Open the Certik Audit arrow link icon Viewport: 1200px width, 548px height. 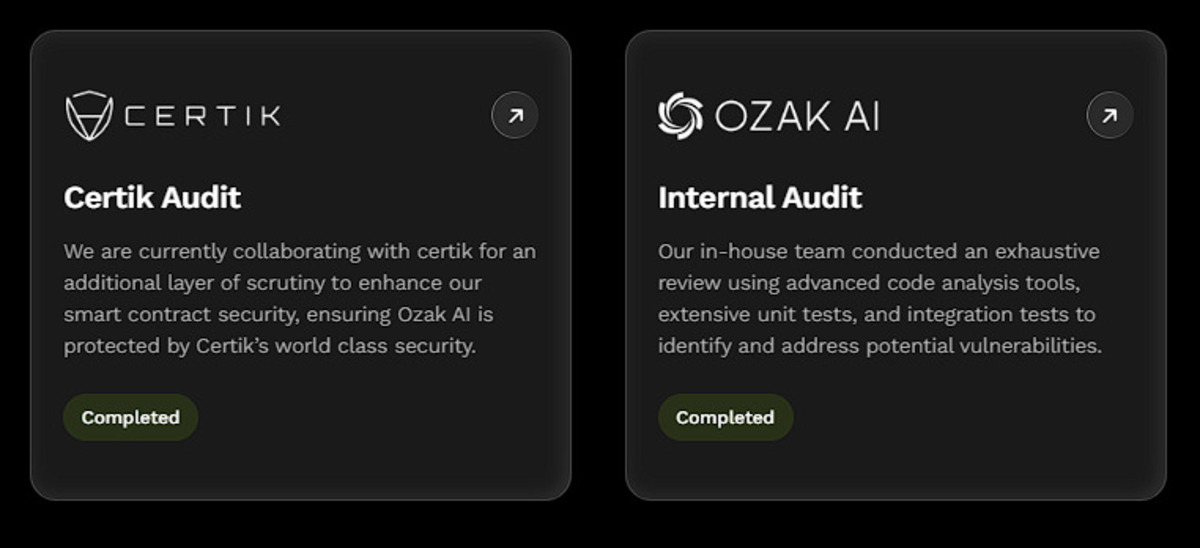tap(515, 116)
